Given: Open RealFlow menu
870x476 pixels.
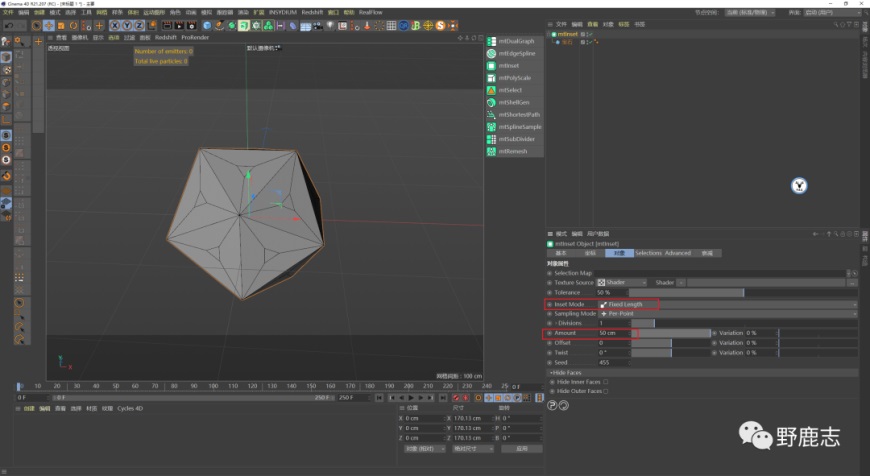Looking at the screenshot, I should pyautogui.click(x=371, y=12).
